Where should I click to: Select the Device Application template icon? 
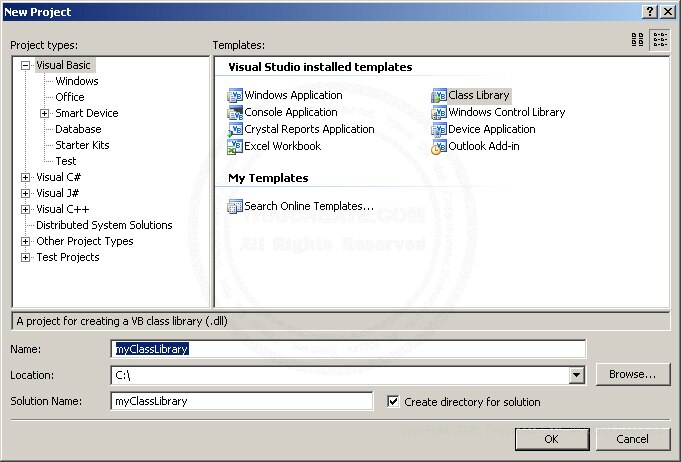tap(439, 129)
